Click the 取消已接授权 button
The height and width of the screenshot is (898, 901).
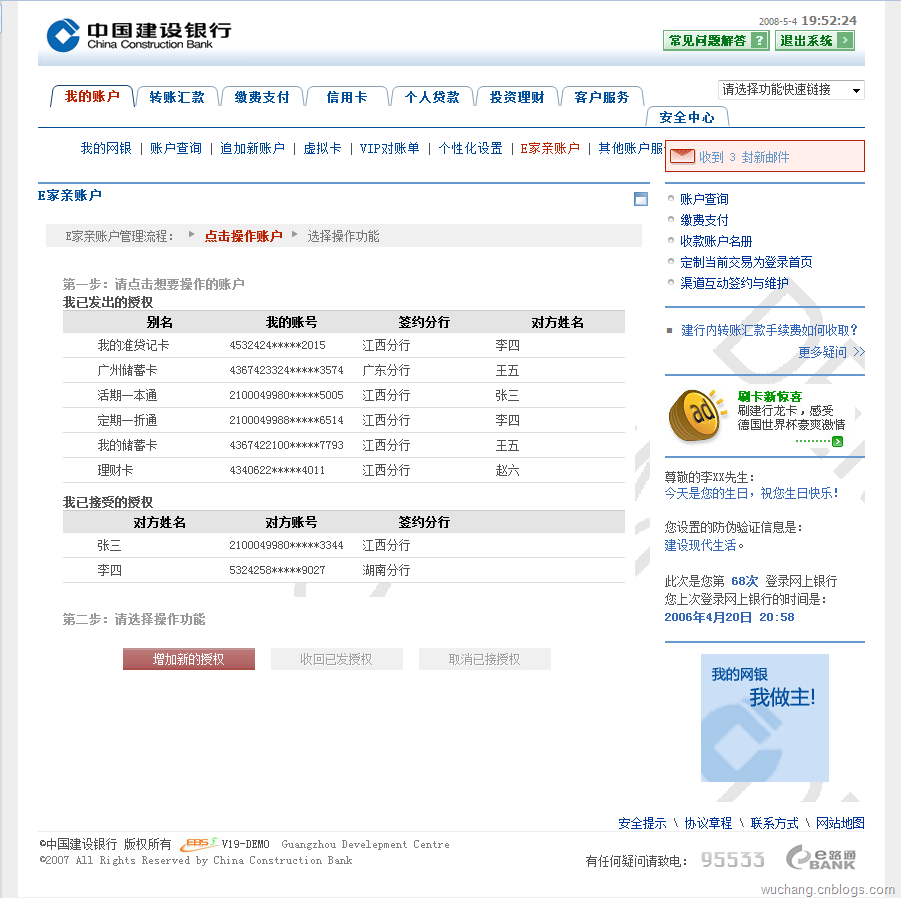pyautogui.click(x=484, y=659)
